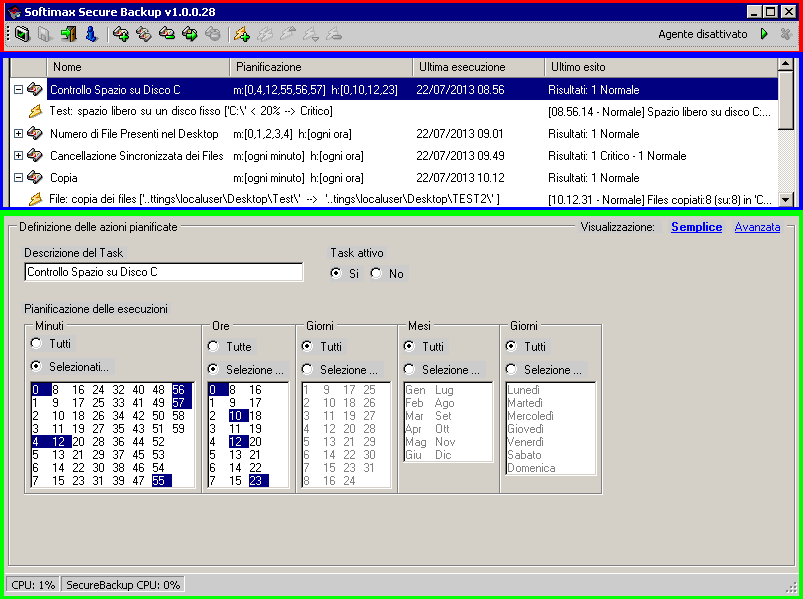Click task icon of Controllo Spazio su Disco C
Image resolution: width=803 pixels, height=599 pixels.
coord(34,89)
